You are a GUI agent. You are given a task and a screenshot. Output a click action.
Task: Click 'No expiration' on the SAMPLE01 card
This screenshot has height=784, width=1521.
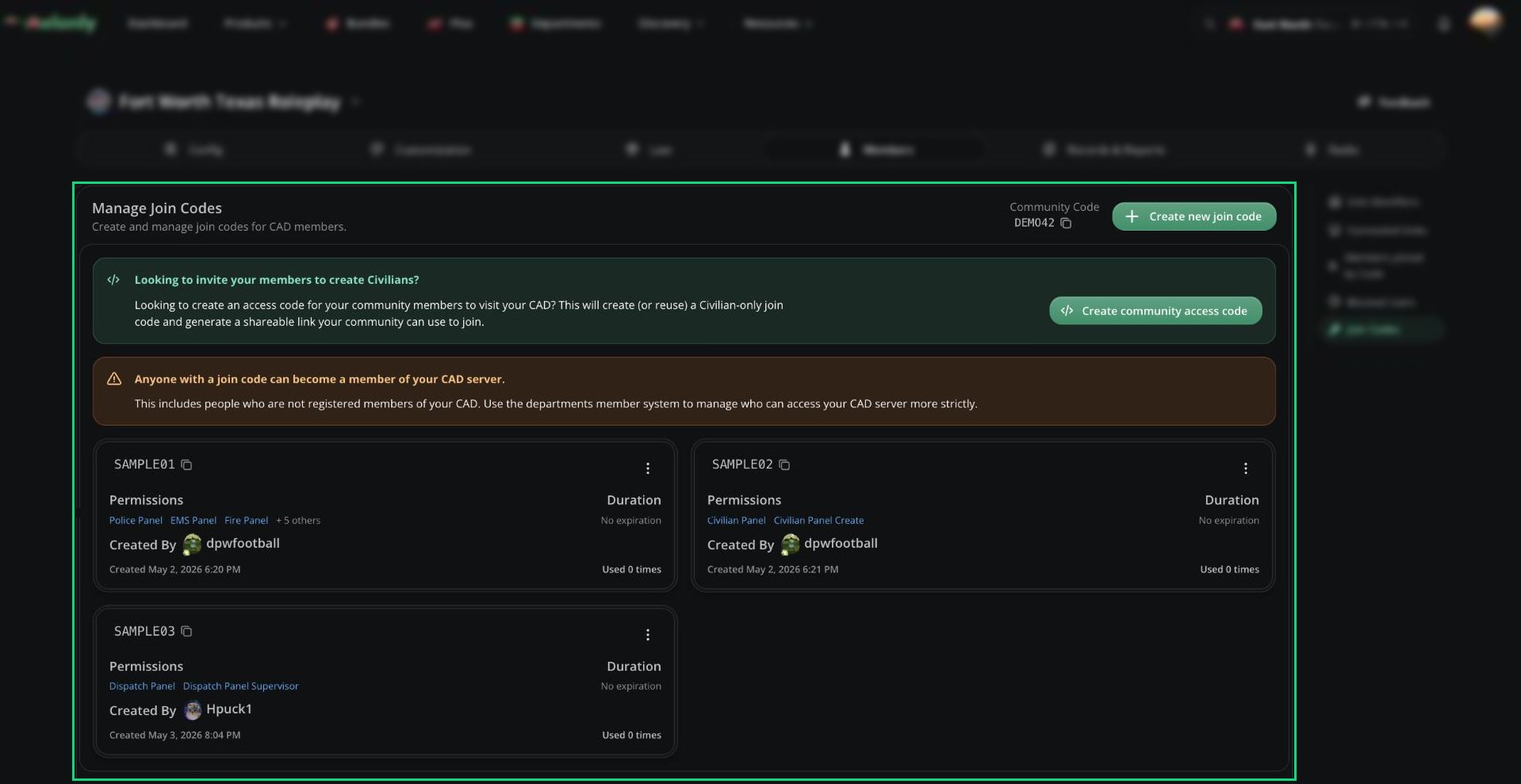click(631, 521)
